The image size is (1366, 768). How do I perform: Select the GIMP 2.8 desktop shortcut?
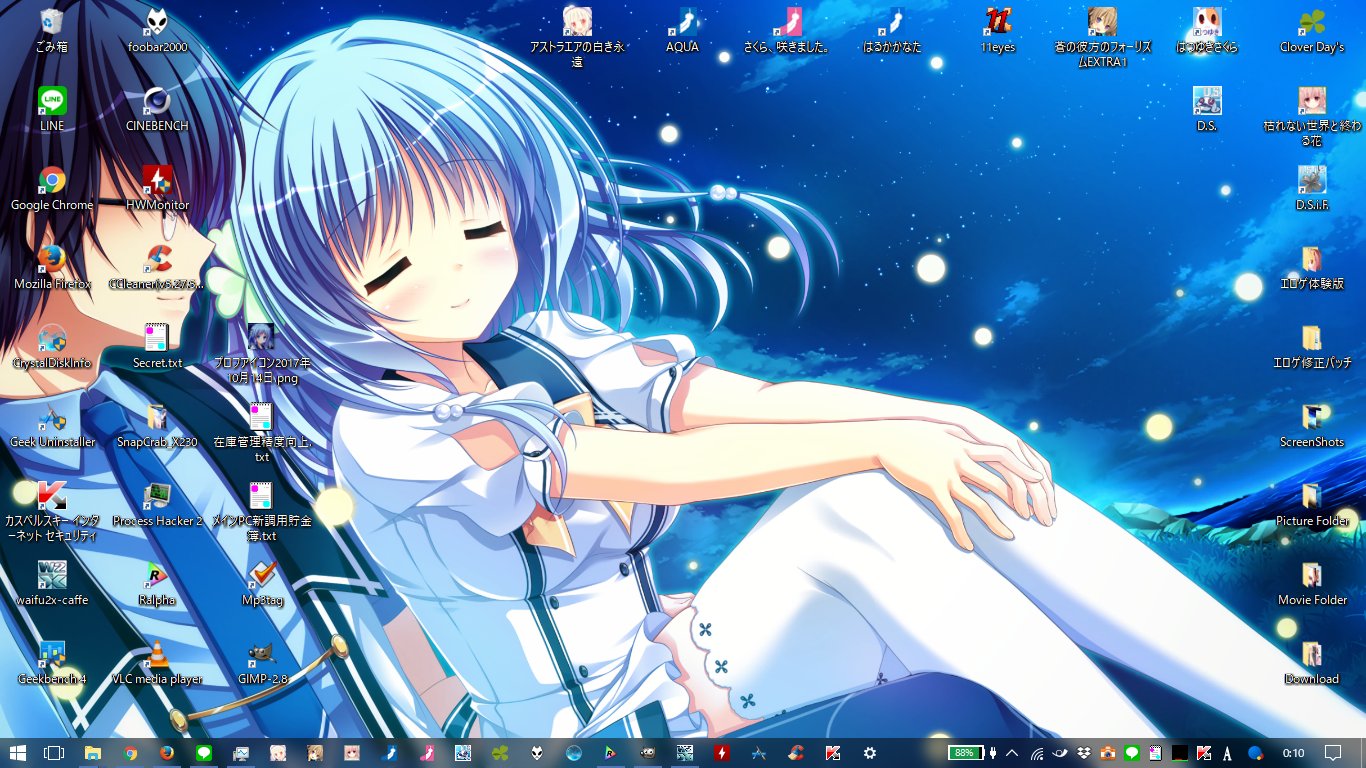[x=262, y=662]
